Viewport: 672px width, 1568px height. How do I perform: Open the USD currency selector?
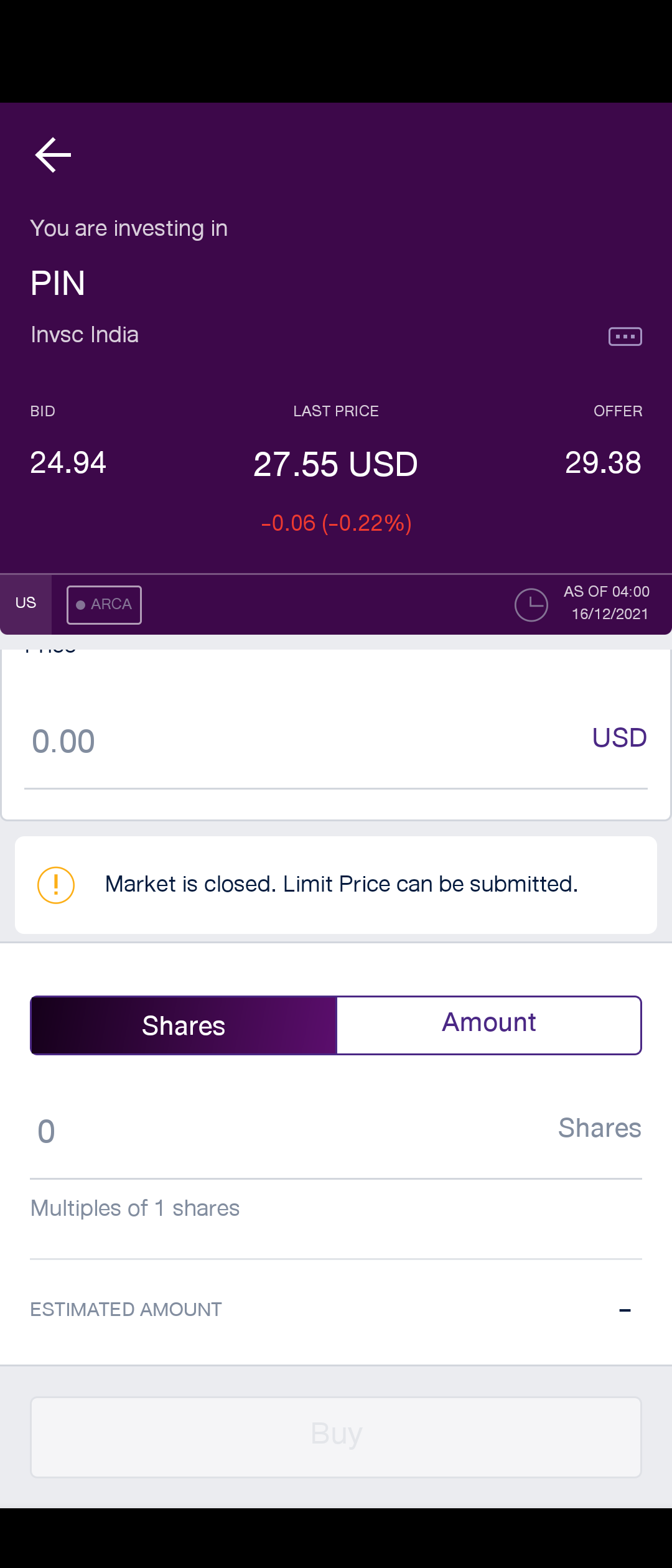tap(619, 738)
